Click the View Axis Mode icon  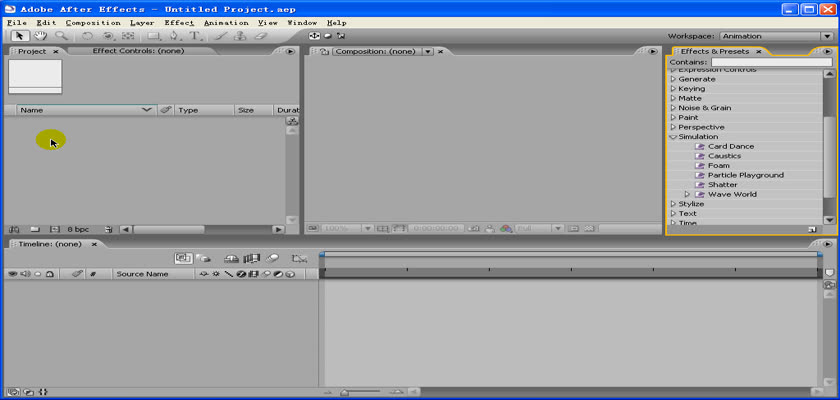[341, 36]
